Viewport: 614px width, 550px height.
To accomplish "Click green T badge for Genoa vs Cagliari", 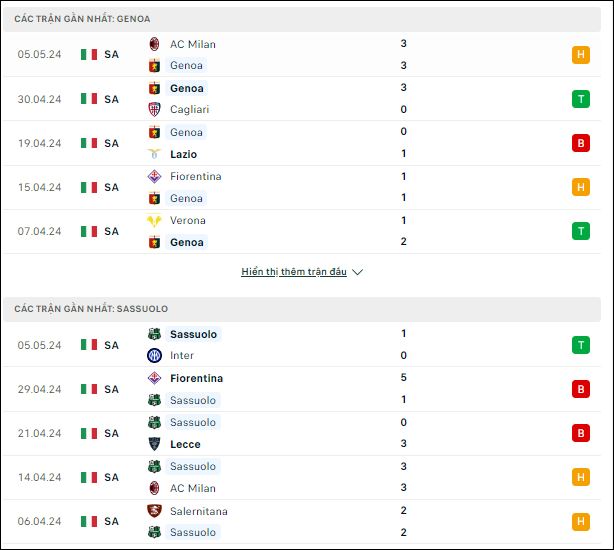I will 581,99.
